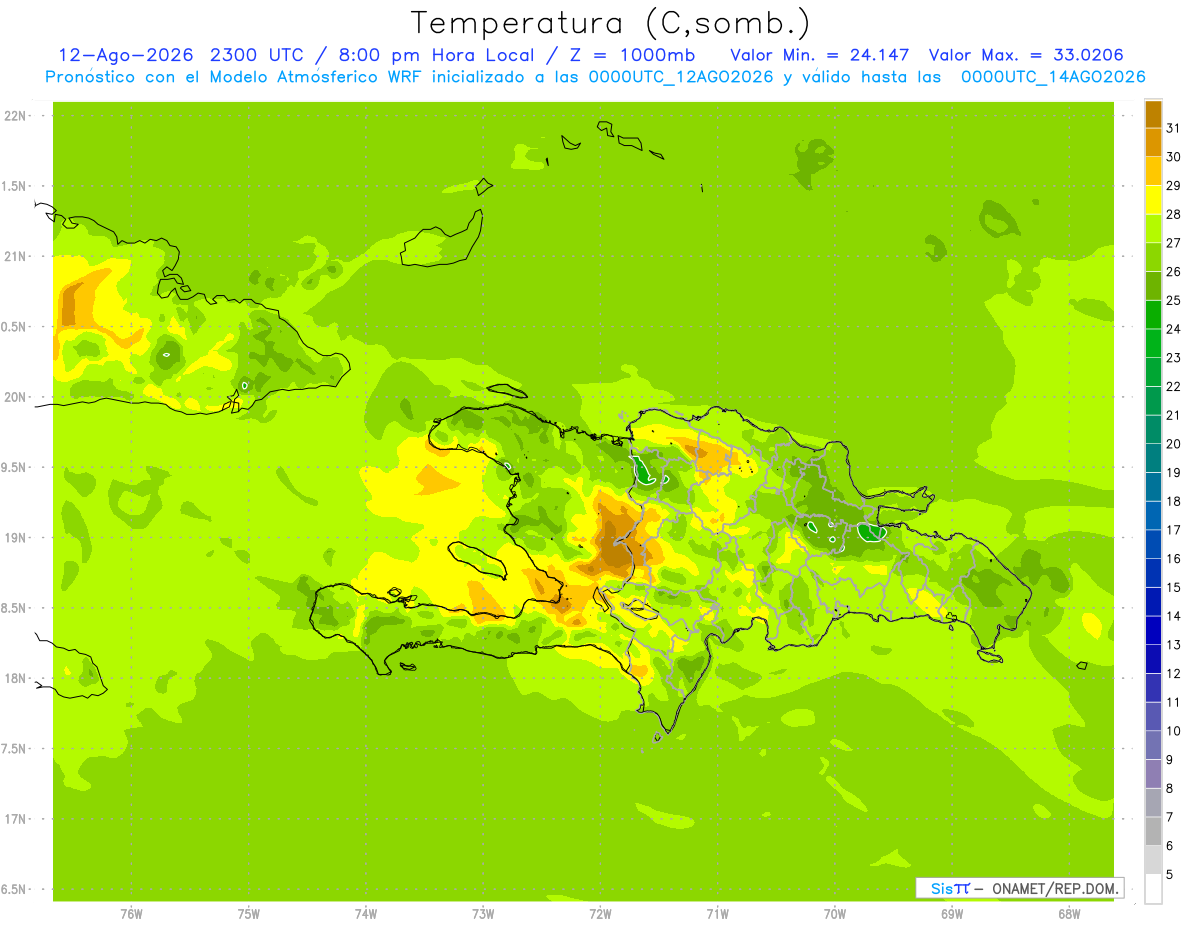1200x927 pixels.
Task: Click the '70W' longitude label
Action: 834,914
